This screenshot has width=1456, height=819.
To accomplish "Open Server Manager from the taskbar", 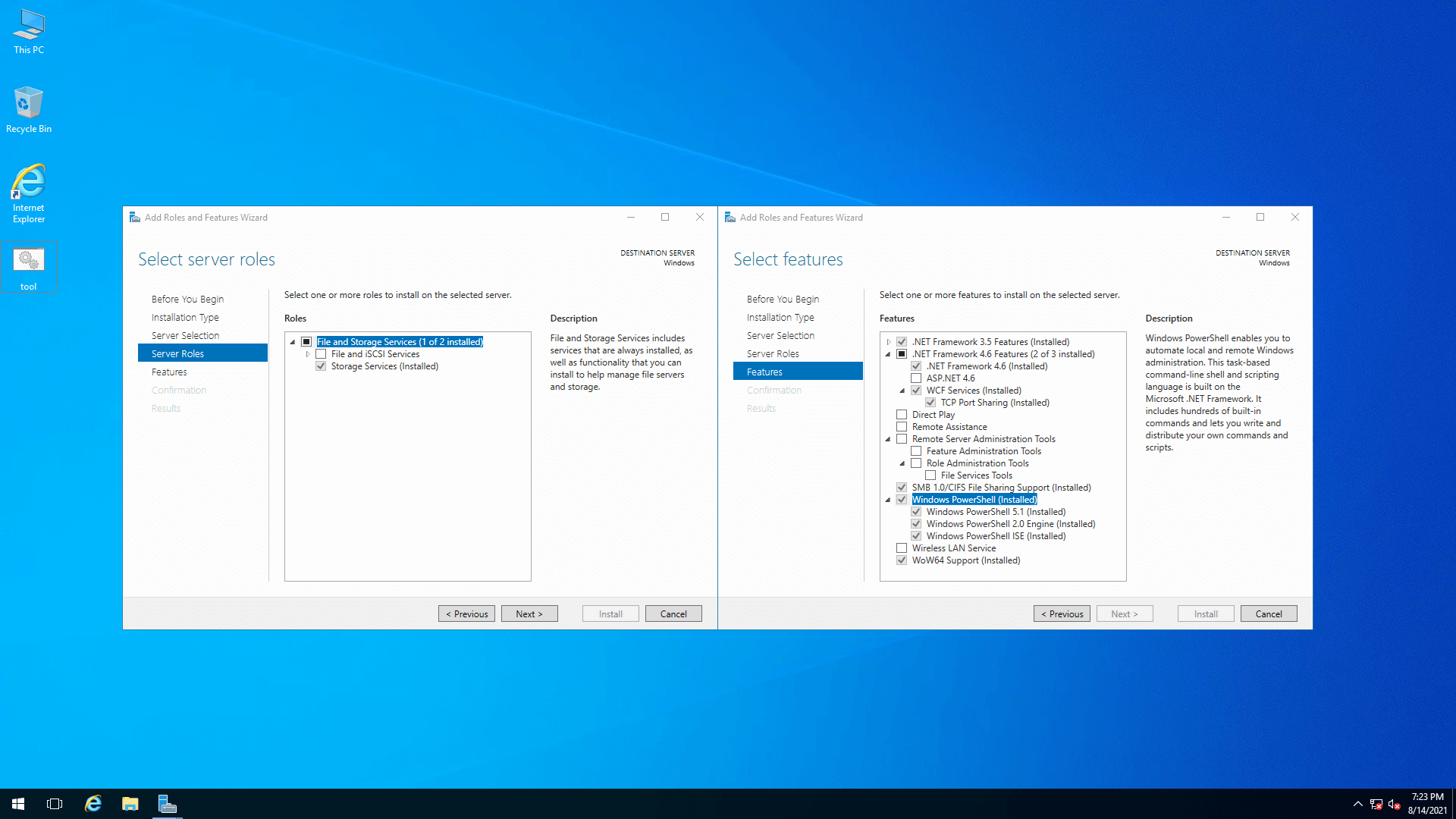I will 167,804.
